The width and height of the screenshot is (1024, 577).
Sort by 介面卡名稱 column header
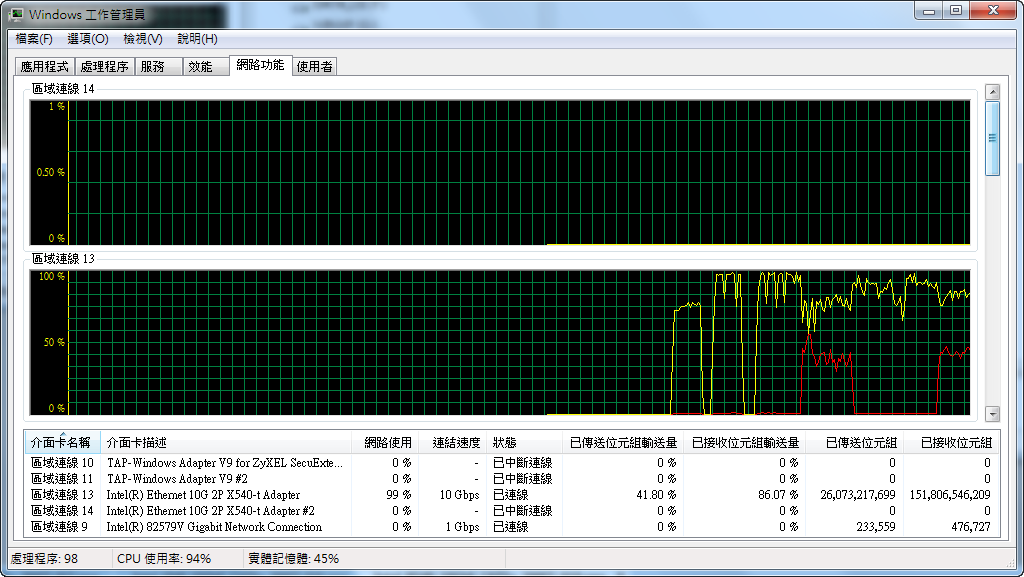point(62,443)
